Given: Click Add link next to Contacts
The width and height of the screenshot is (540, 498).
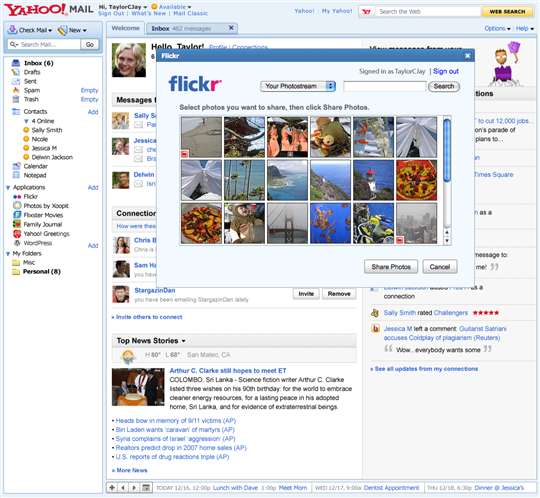Looking at the screenshot, I should [93, 112].
